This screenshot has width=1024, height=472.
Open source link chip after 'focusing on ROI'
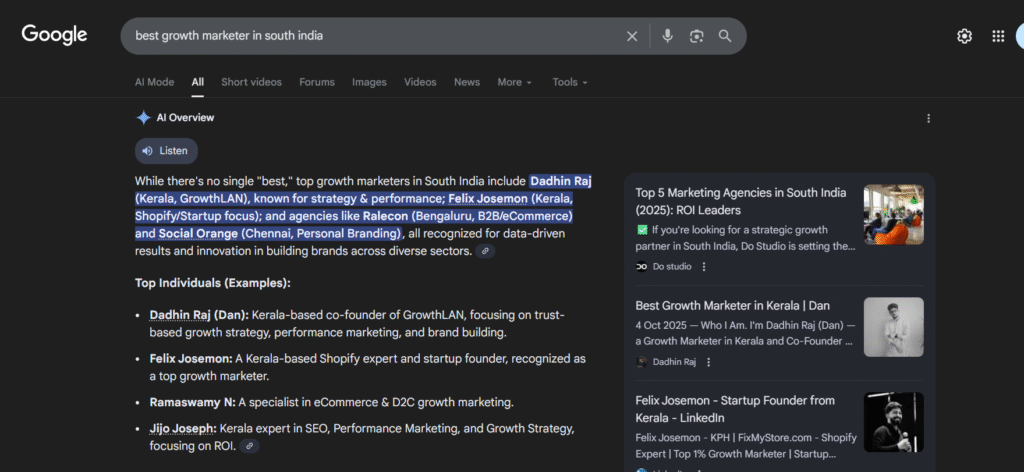pos(249,446)
